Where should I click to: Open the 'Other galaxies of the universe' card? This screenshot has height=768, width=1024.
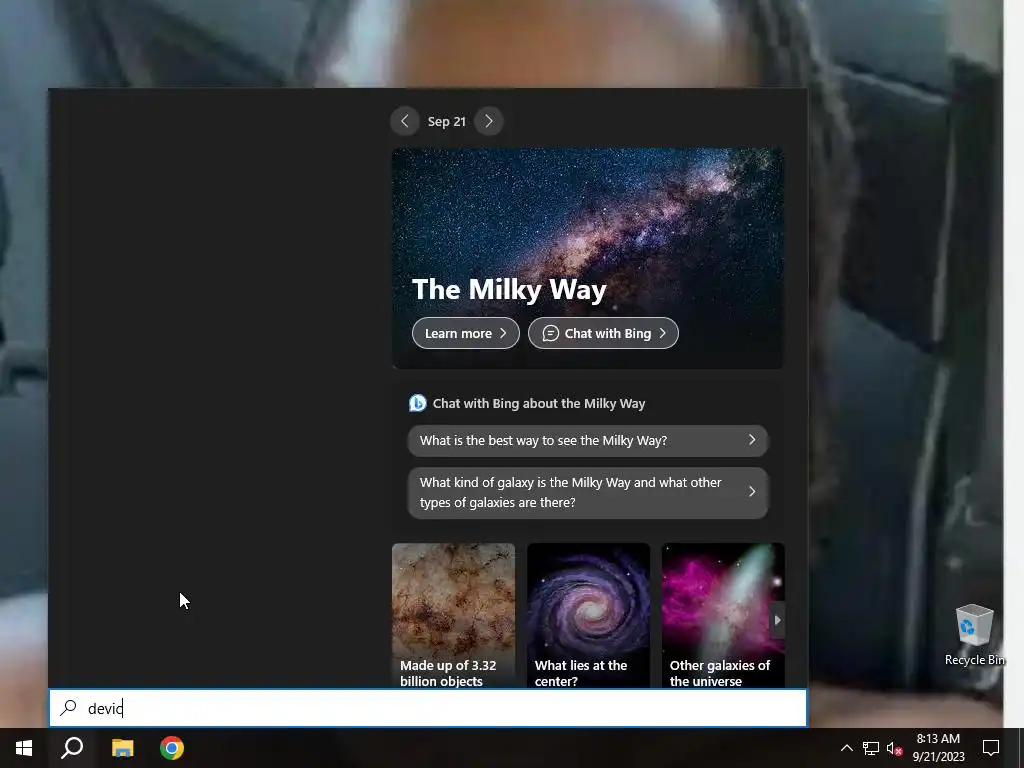point(723,615)
